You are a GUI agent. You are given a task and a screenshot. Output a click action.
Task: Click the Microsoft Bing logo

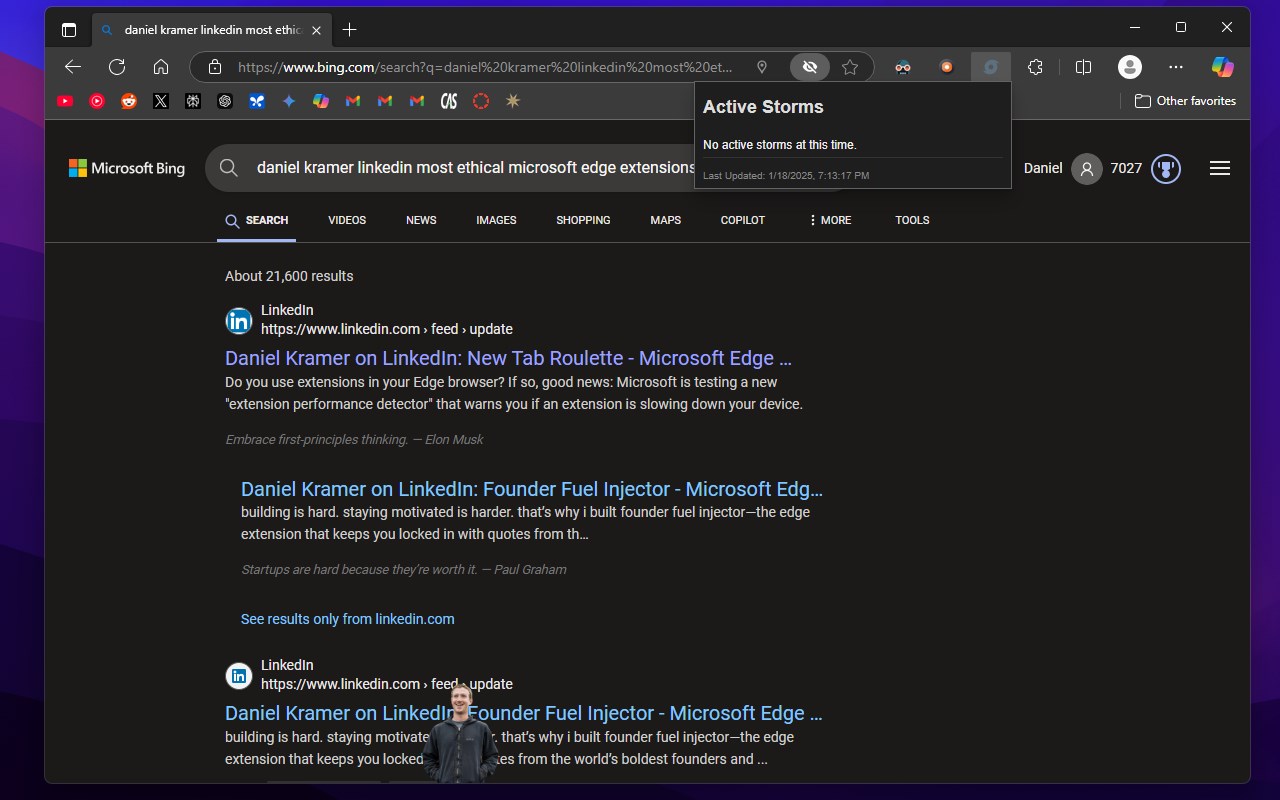[x=127, y=168]
